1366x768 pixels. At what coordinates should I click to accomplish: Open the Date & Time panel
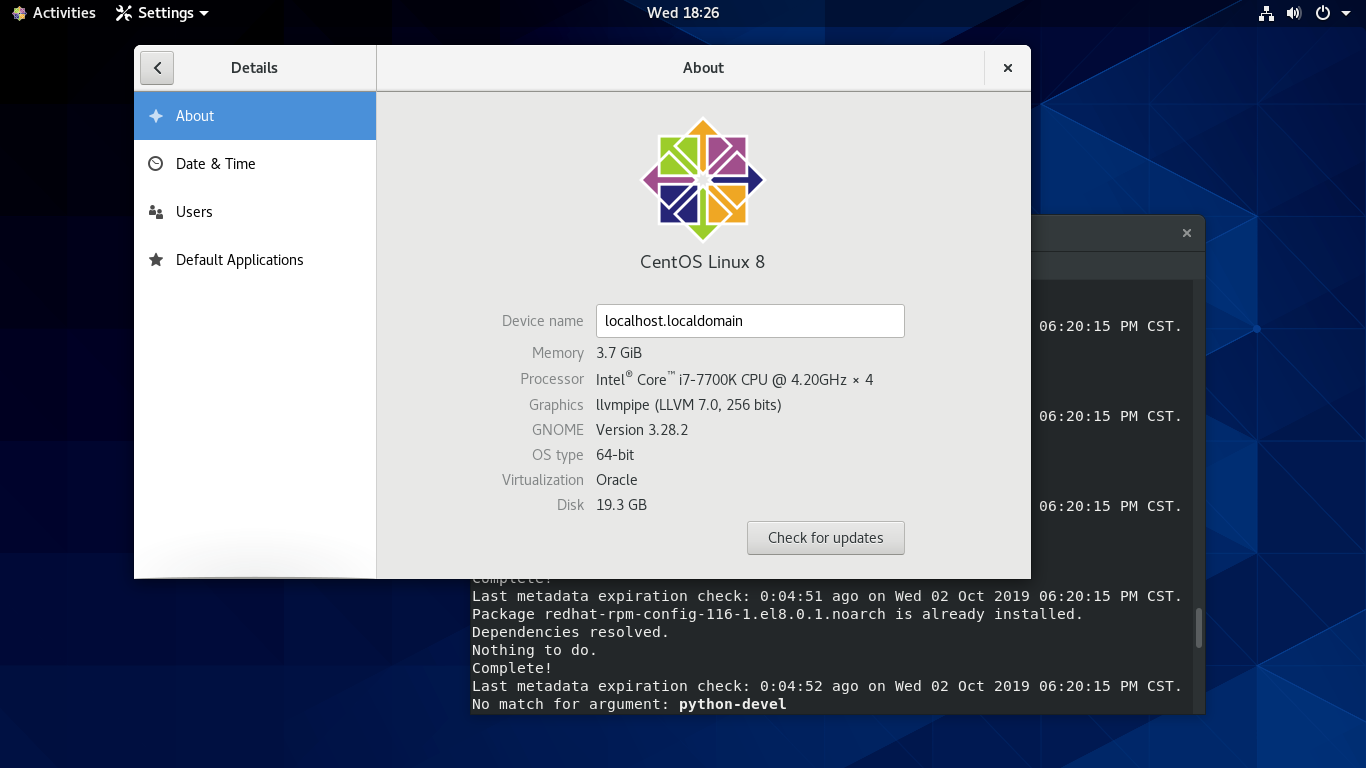(255, 164)
